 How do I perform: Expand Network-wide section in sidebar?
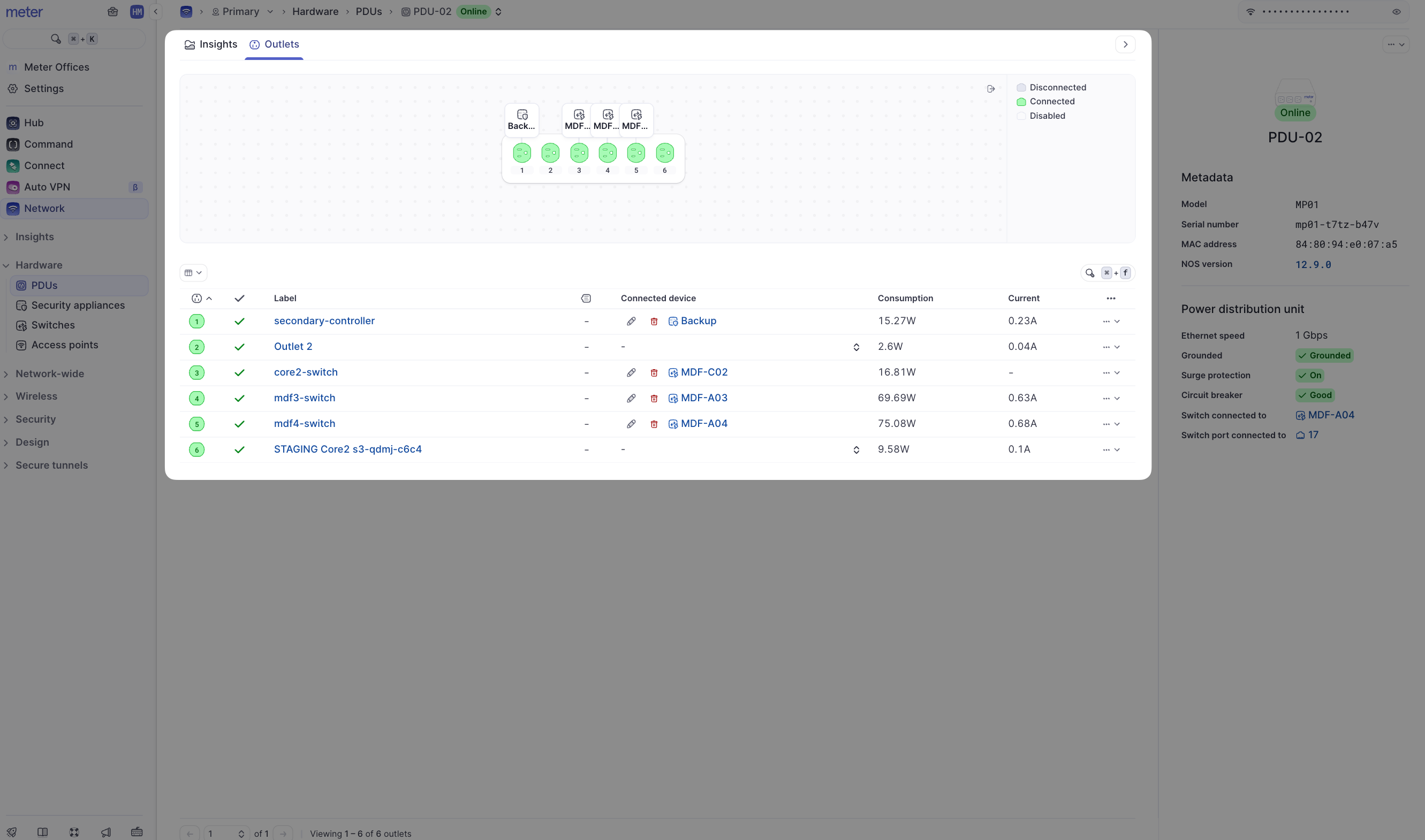coord(49,373)
